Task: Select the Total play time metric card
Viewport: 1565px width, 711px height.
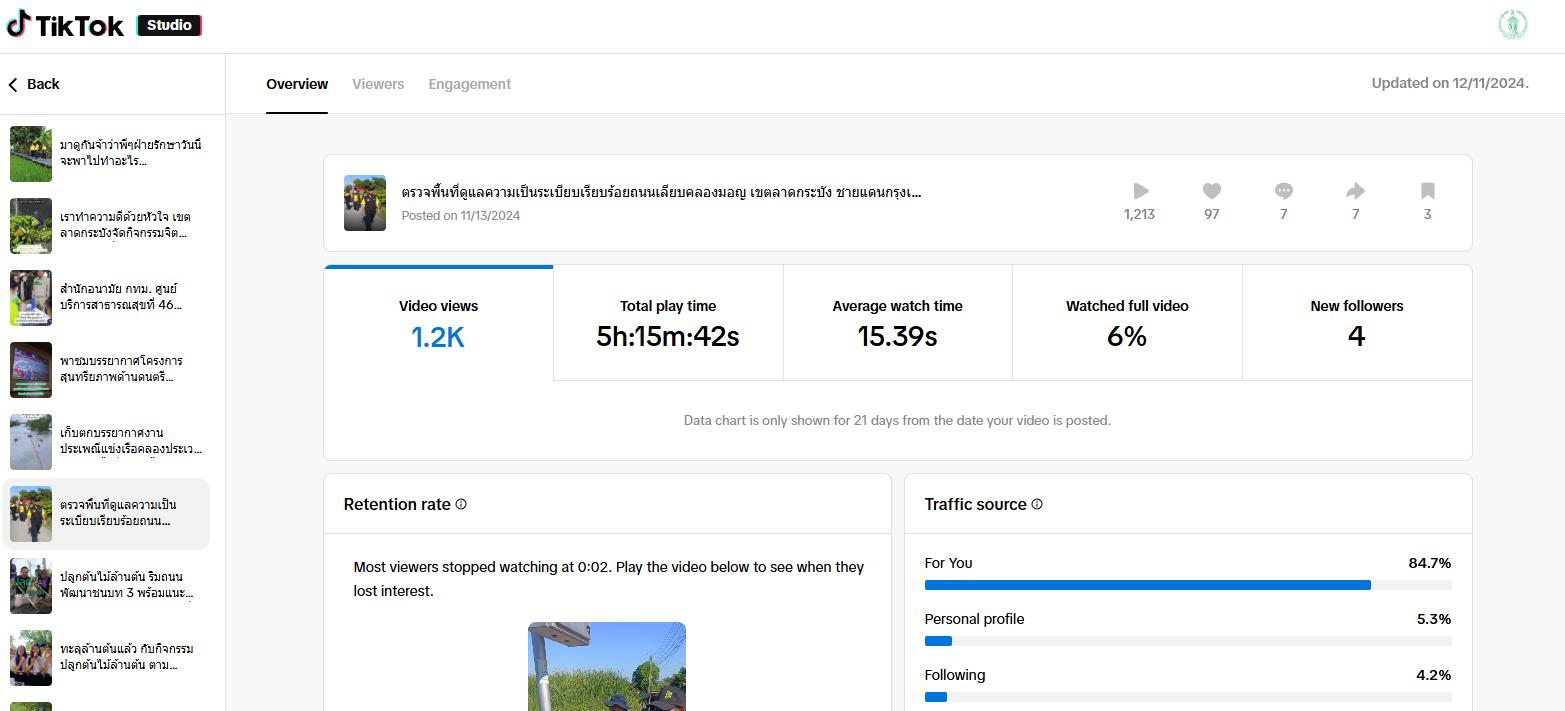Action: (x=668, y=324)
